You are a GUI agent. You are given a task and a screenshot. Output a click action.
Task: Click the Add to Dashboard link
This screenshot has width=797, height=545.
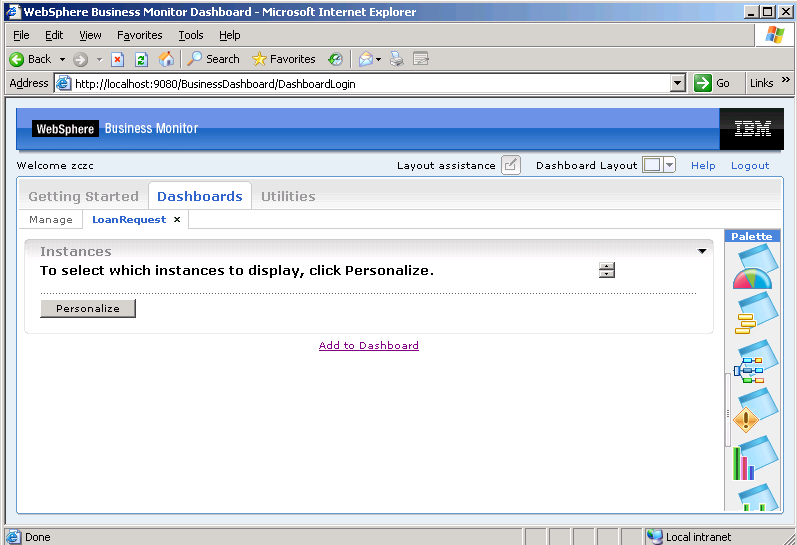[369, 346]
